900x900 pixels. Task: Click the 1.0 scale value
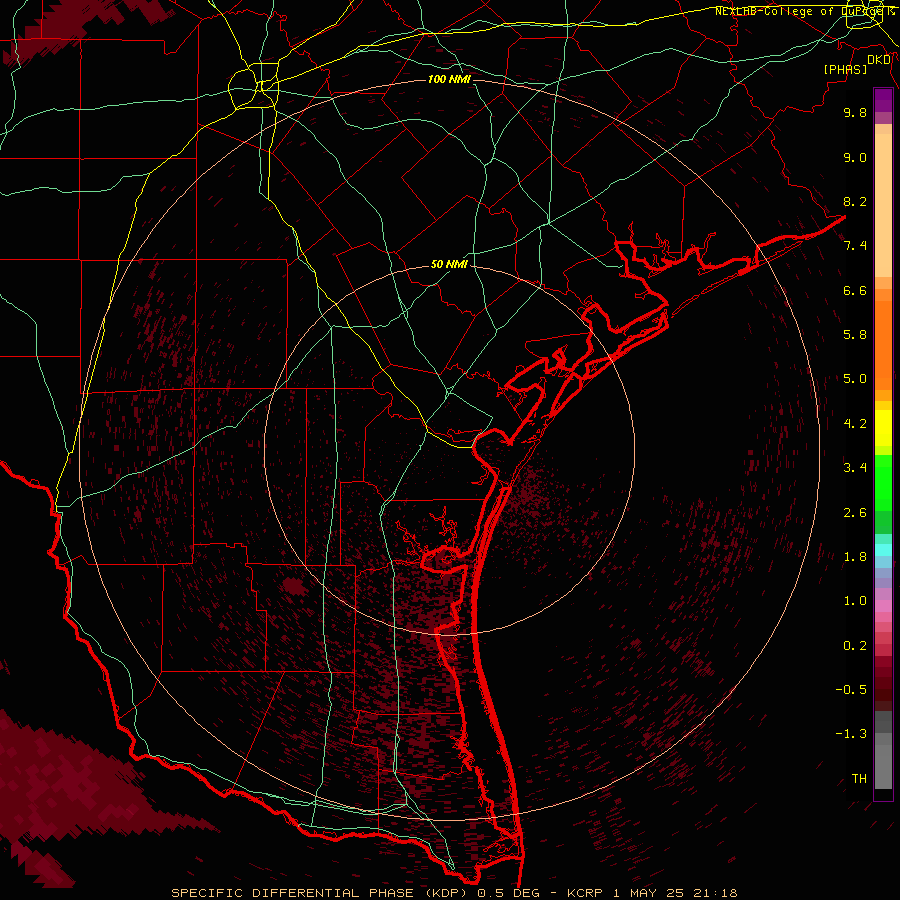855,601
